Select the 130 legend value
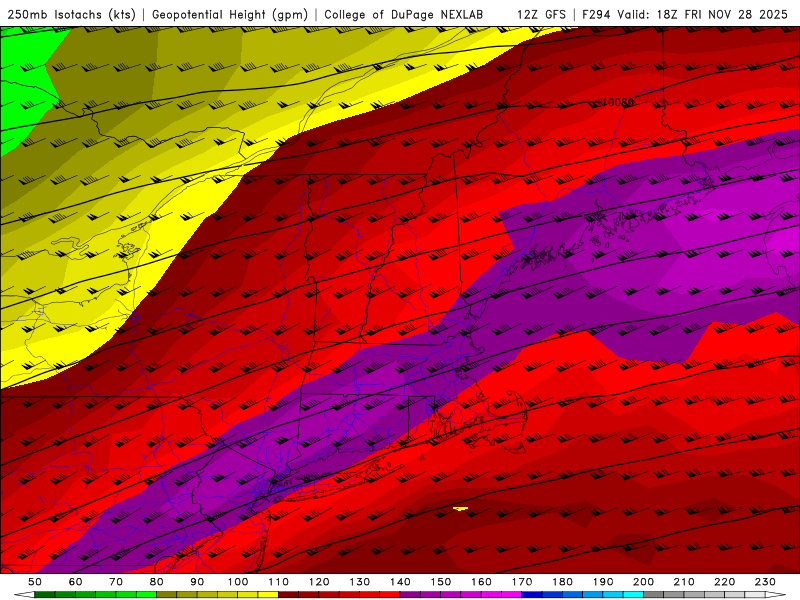Image resolution: width=800 pixels, height=600 pixels. (x=360, y=582)
